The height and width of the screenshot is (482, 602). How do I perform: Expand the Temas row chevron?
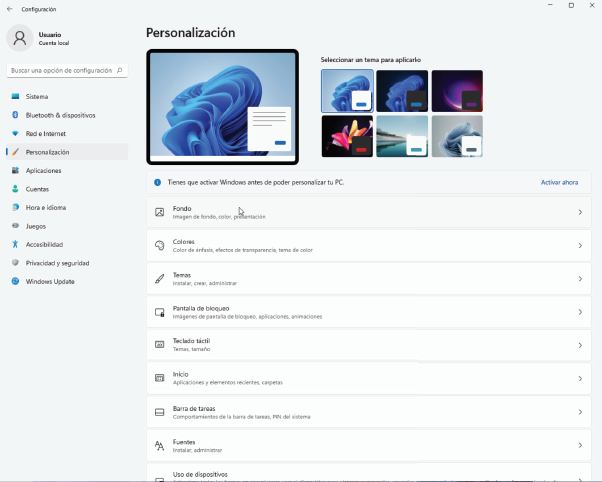click(580, 278)
